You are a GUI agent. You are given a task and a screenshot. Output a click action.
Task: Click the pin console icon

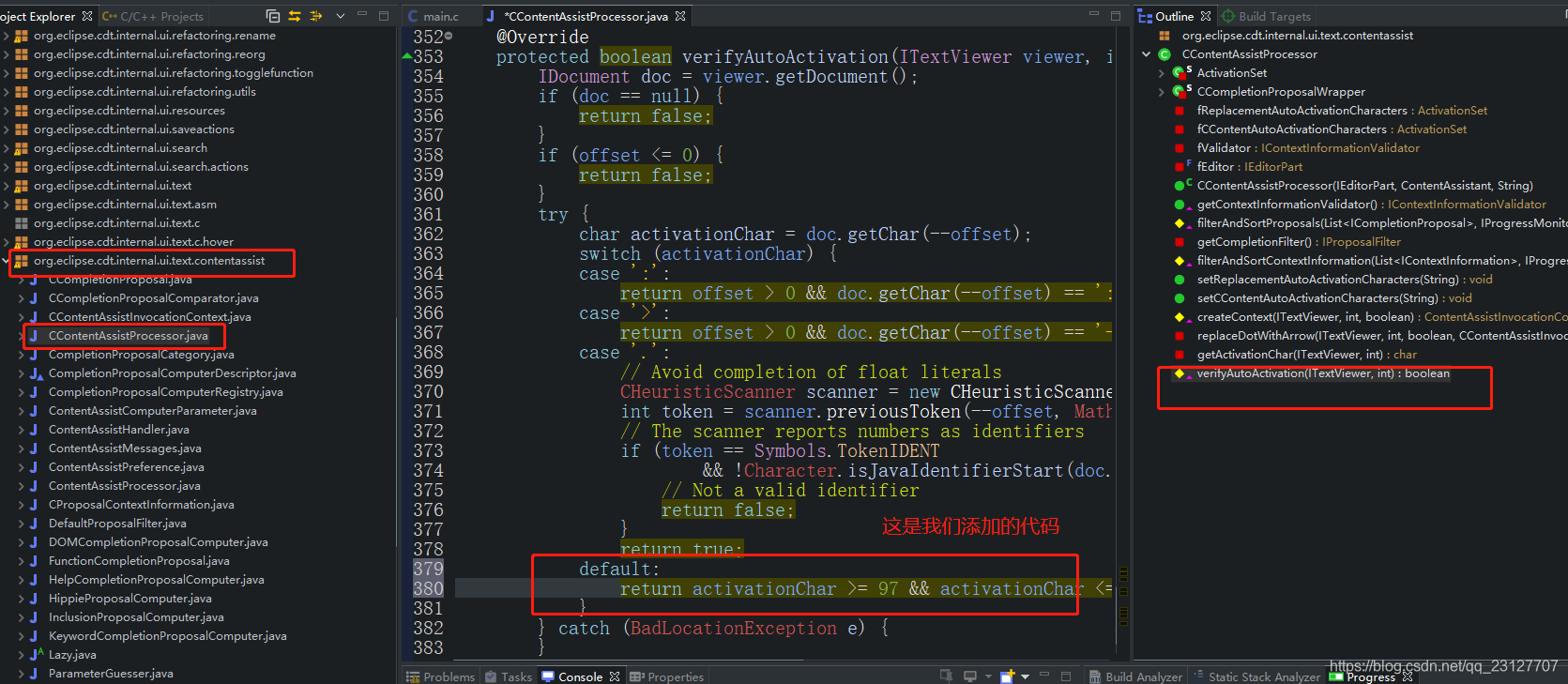(x=946, y=676)
